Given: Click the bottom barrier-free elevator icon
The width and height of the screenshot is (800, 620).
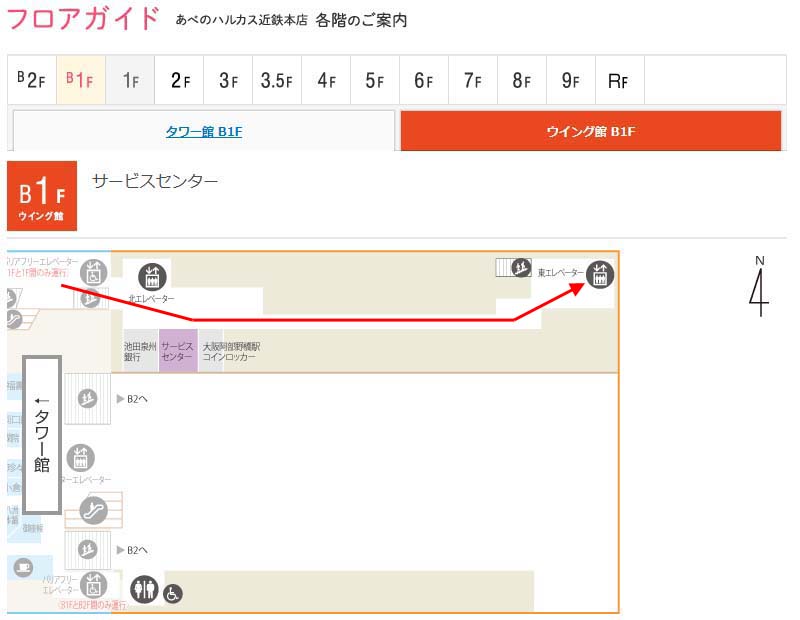Looking at the screenshot, I should coord(94,583).
